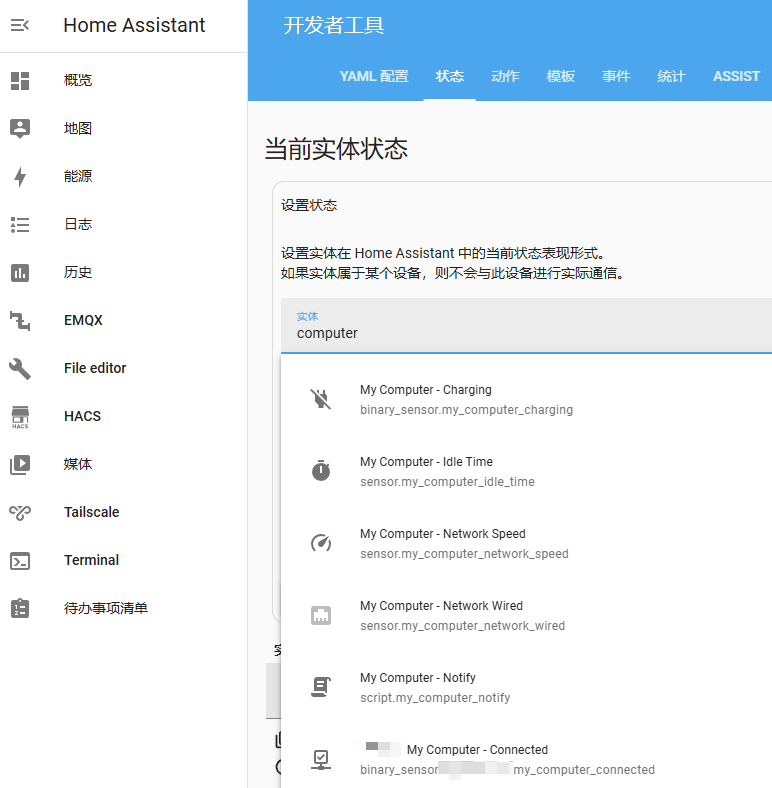This screenshot has height=788, width=772.
Task: Go to the 统计 statistics tab
Action: click(x=671, y=77)
